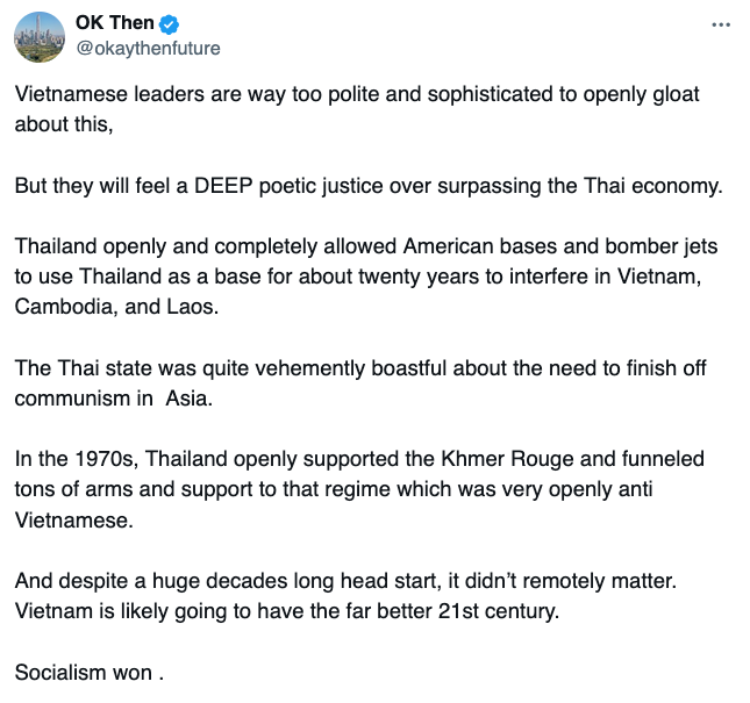Click the closing line 'Socialism won'

tap(89, 672)
